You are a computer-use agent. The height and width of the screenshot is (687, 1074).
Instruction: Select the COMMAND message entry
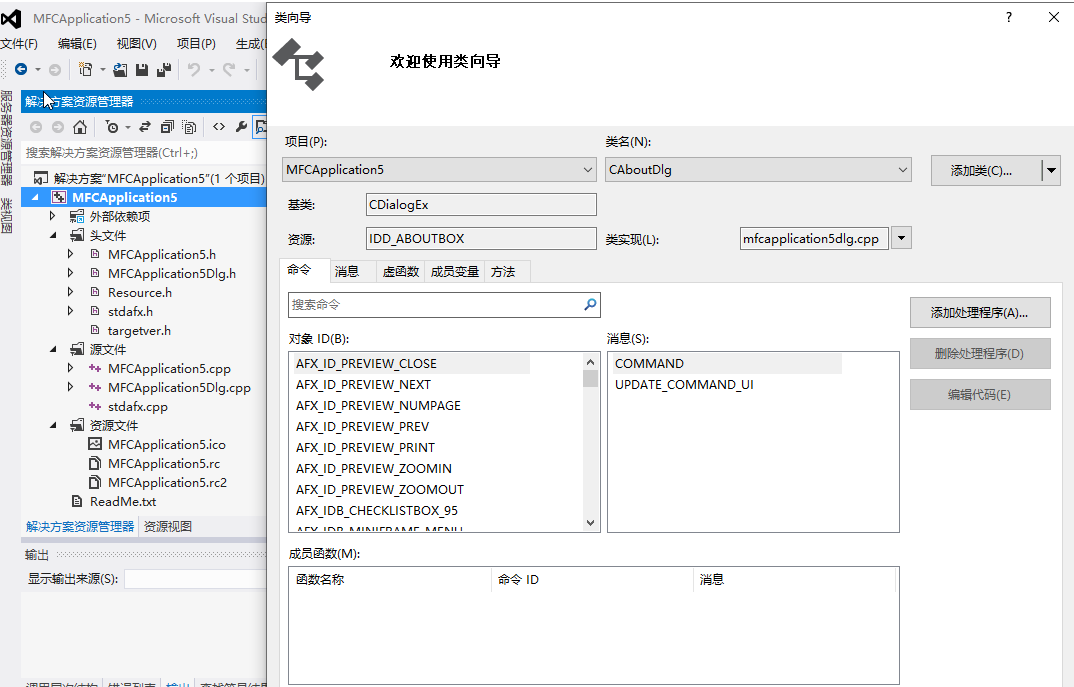pos(649,363)
